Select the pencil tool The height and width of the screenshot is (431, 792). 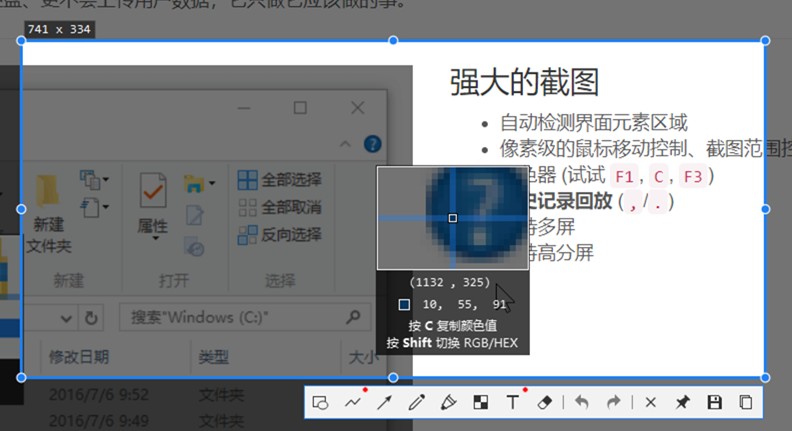(417, 403)
